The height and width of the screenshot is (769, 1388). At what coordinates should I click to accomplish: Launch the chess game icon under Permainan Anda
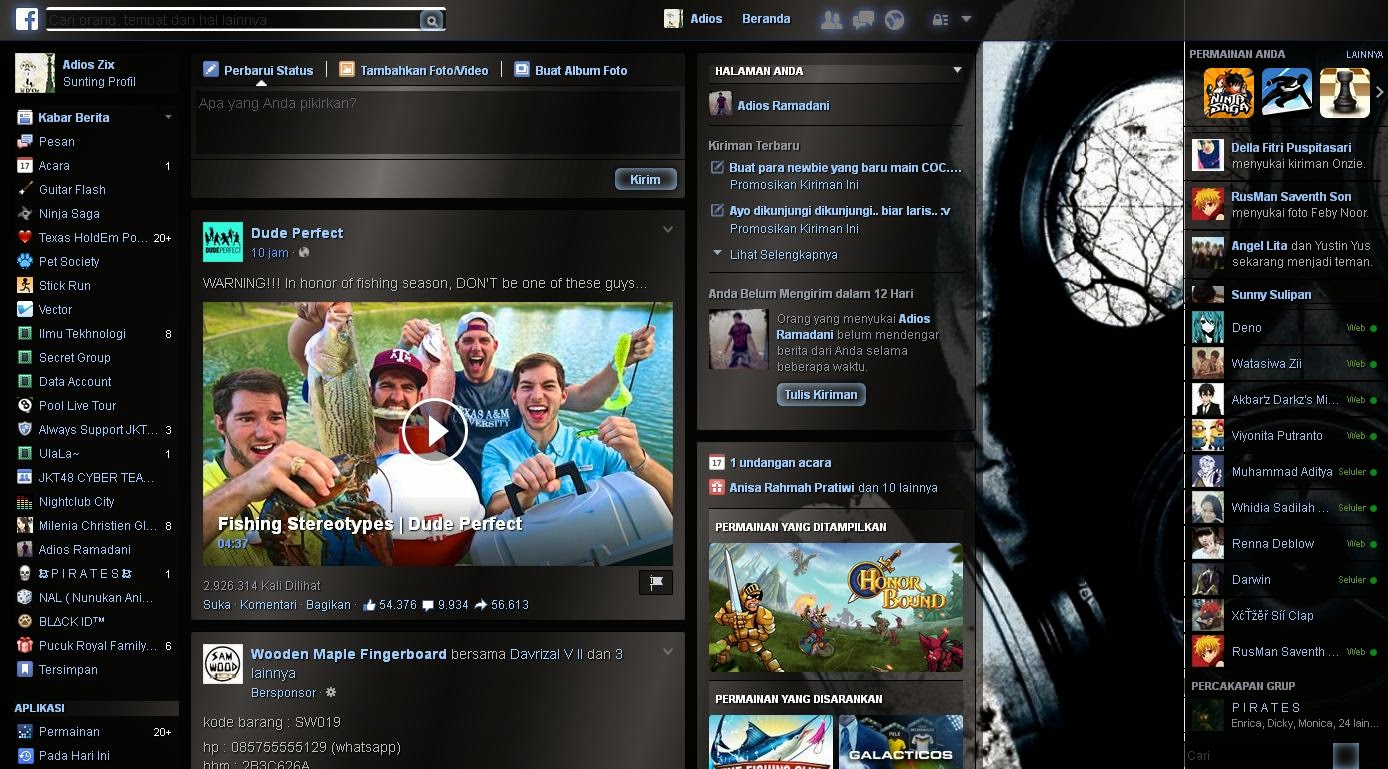pyautogui.click(x=1345, y=93)
